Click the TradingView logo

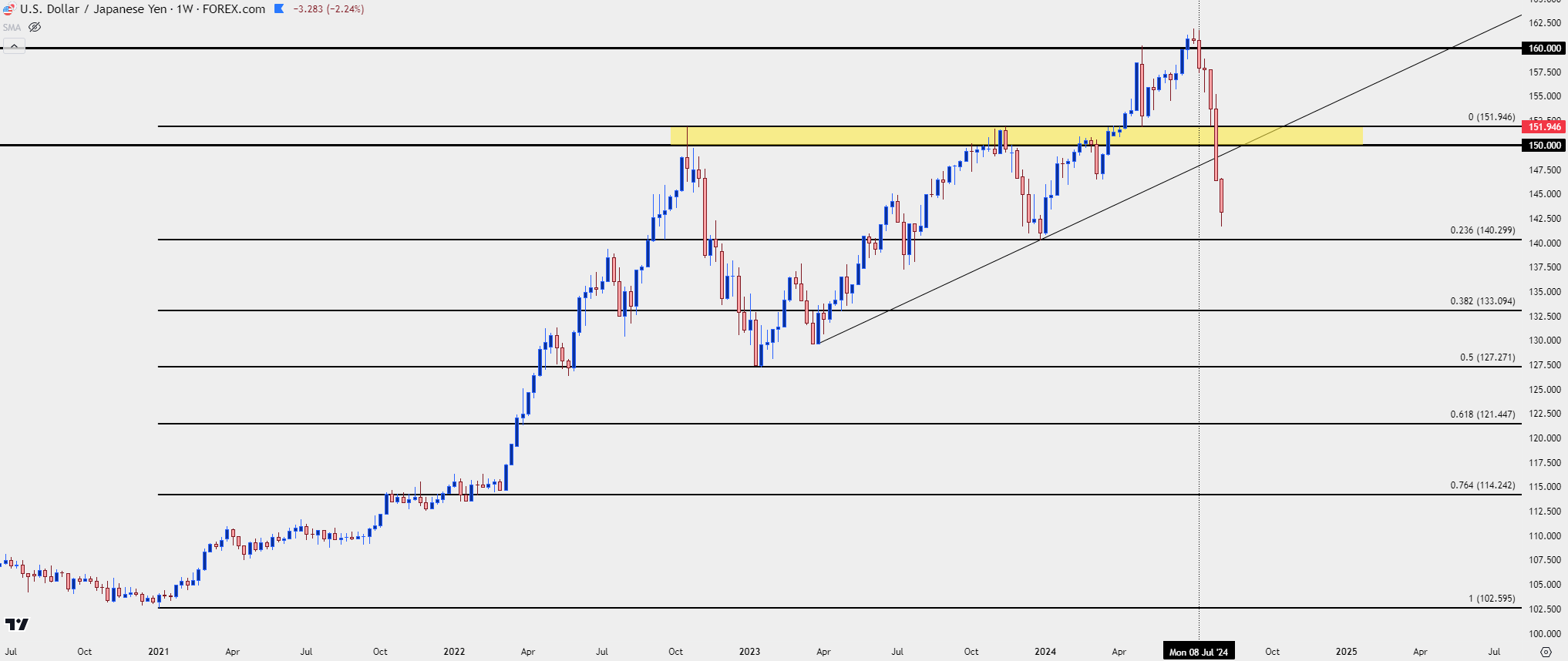[x=16, y=624]
